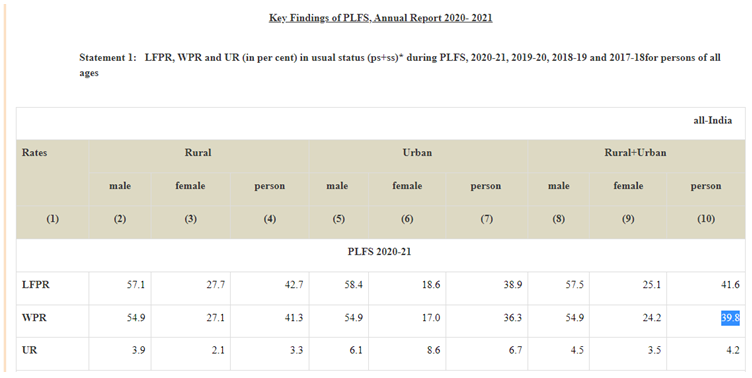The image size is (752, 378).
Task: Click column number '(4)'
Action: point(270,219)
